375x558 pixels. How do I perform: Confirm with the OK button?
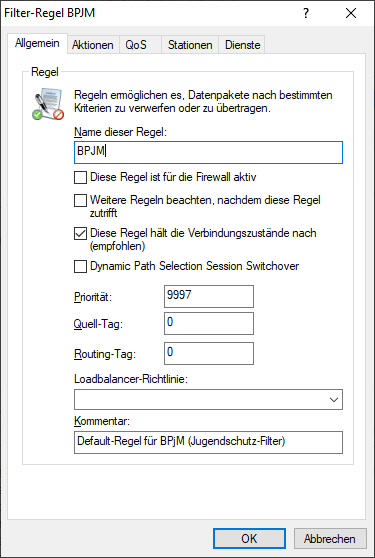(x=249, y=538)
